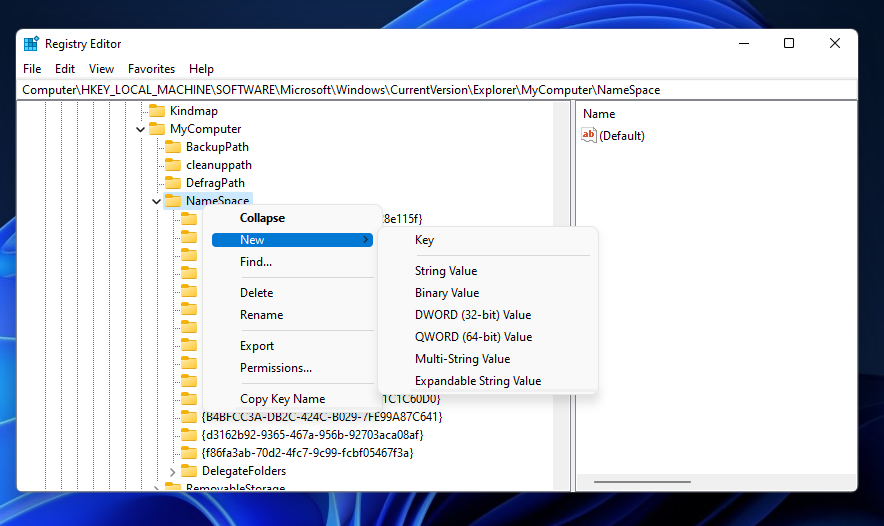Screen dimensions: 884x526
Task: Choose Export in the context menu
Action: click(x=292, y=346)
